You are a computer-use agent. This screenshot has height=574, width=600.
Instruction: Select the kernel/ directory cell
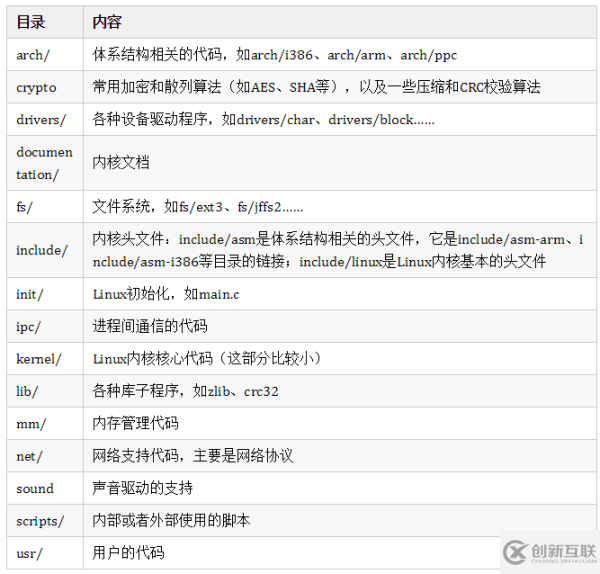(45, 359)
